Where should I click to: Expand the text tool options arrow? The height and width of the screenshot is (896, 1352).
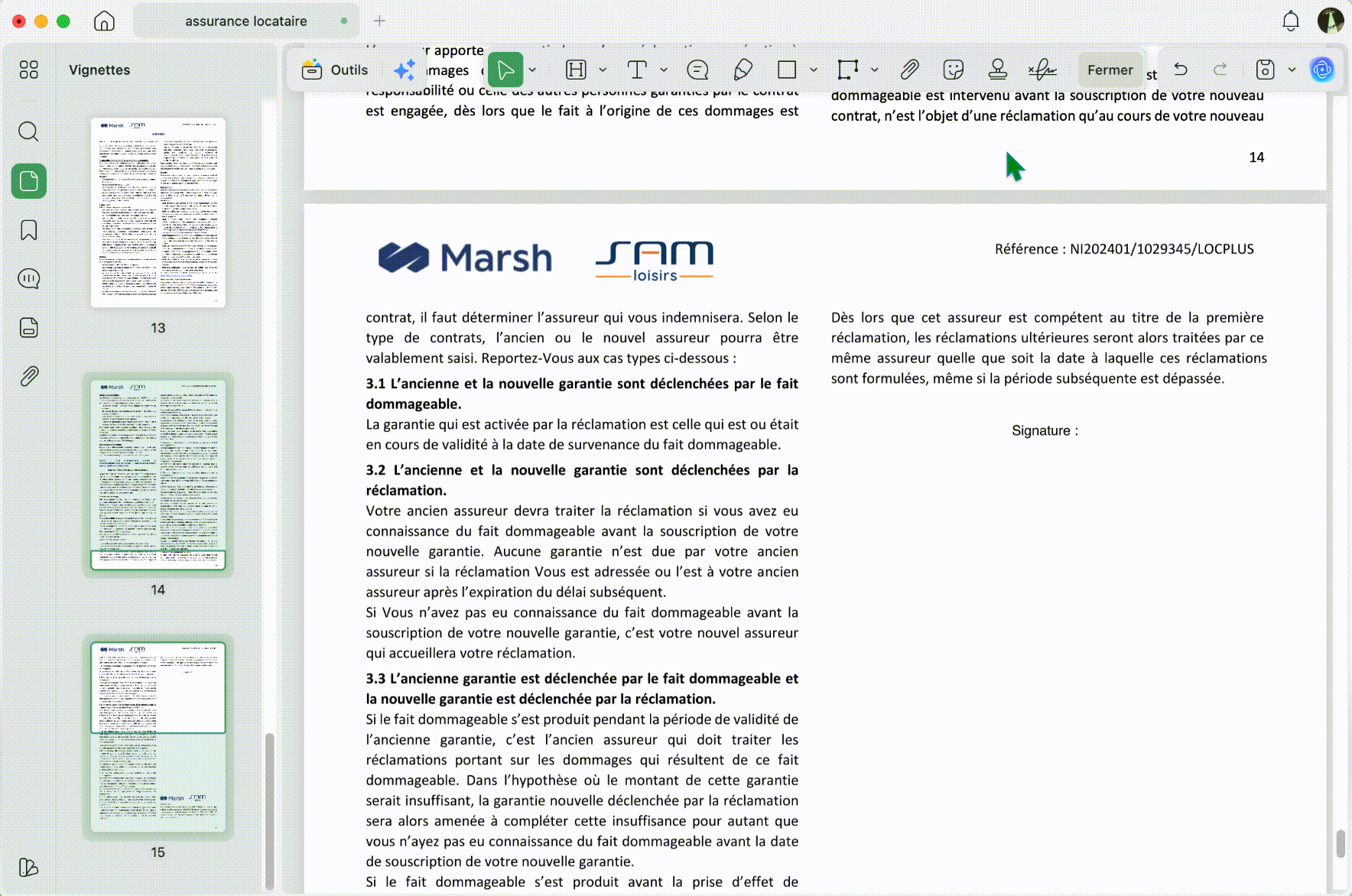(x=664, y=70)
